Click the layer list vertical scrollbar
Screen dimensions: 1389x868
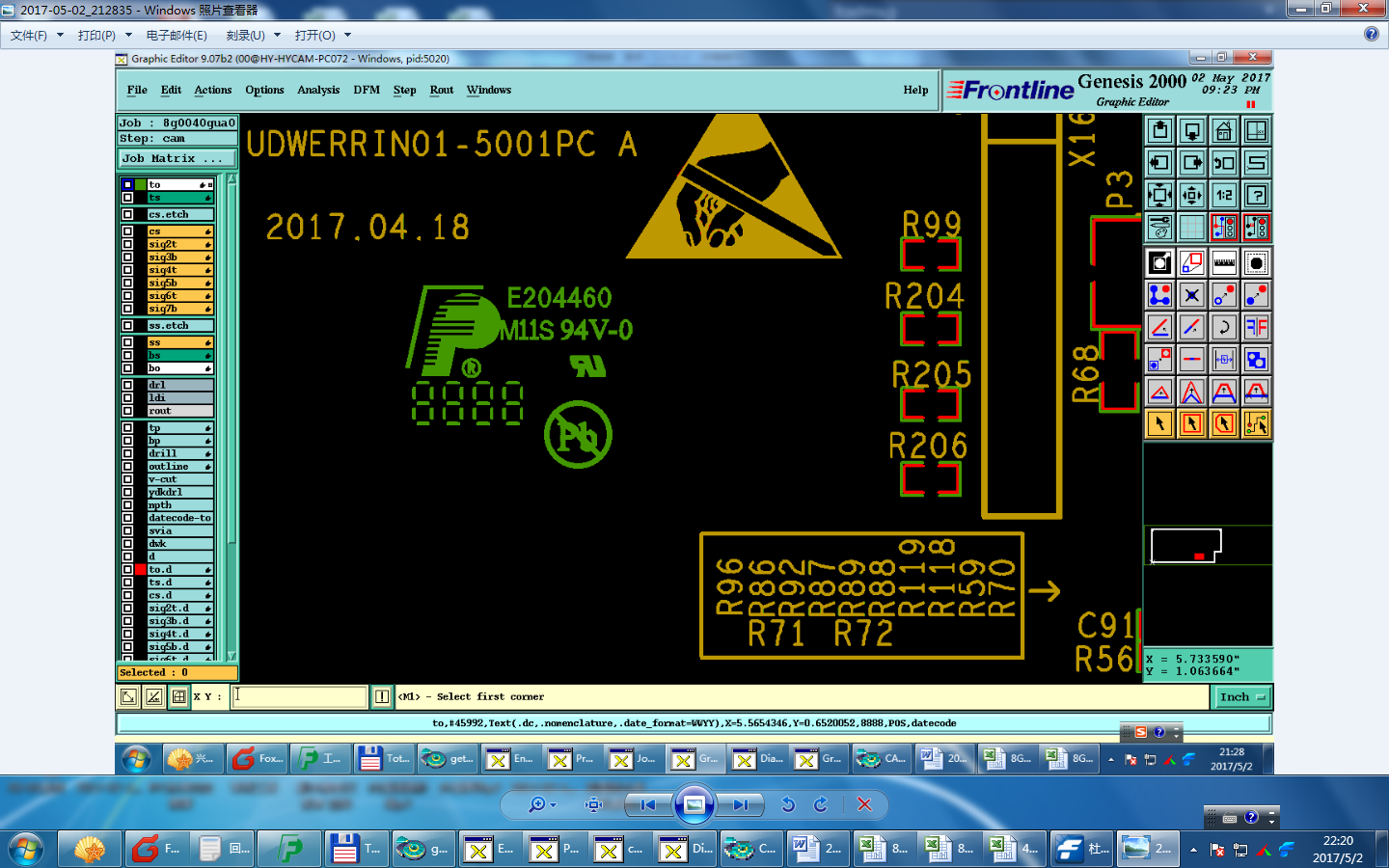pos(231,418)
